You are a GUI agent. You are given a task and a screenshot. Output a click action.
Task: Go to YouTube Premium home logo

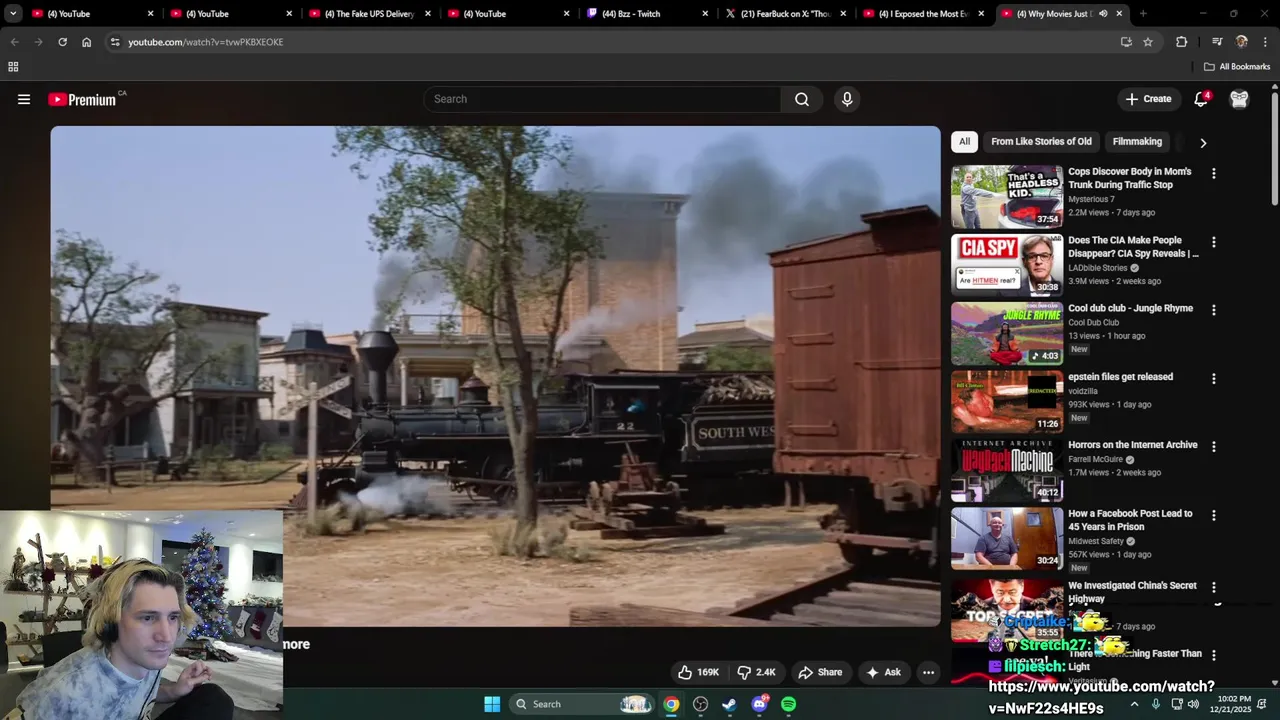pos(82,99)
